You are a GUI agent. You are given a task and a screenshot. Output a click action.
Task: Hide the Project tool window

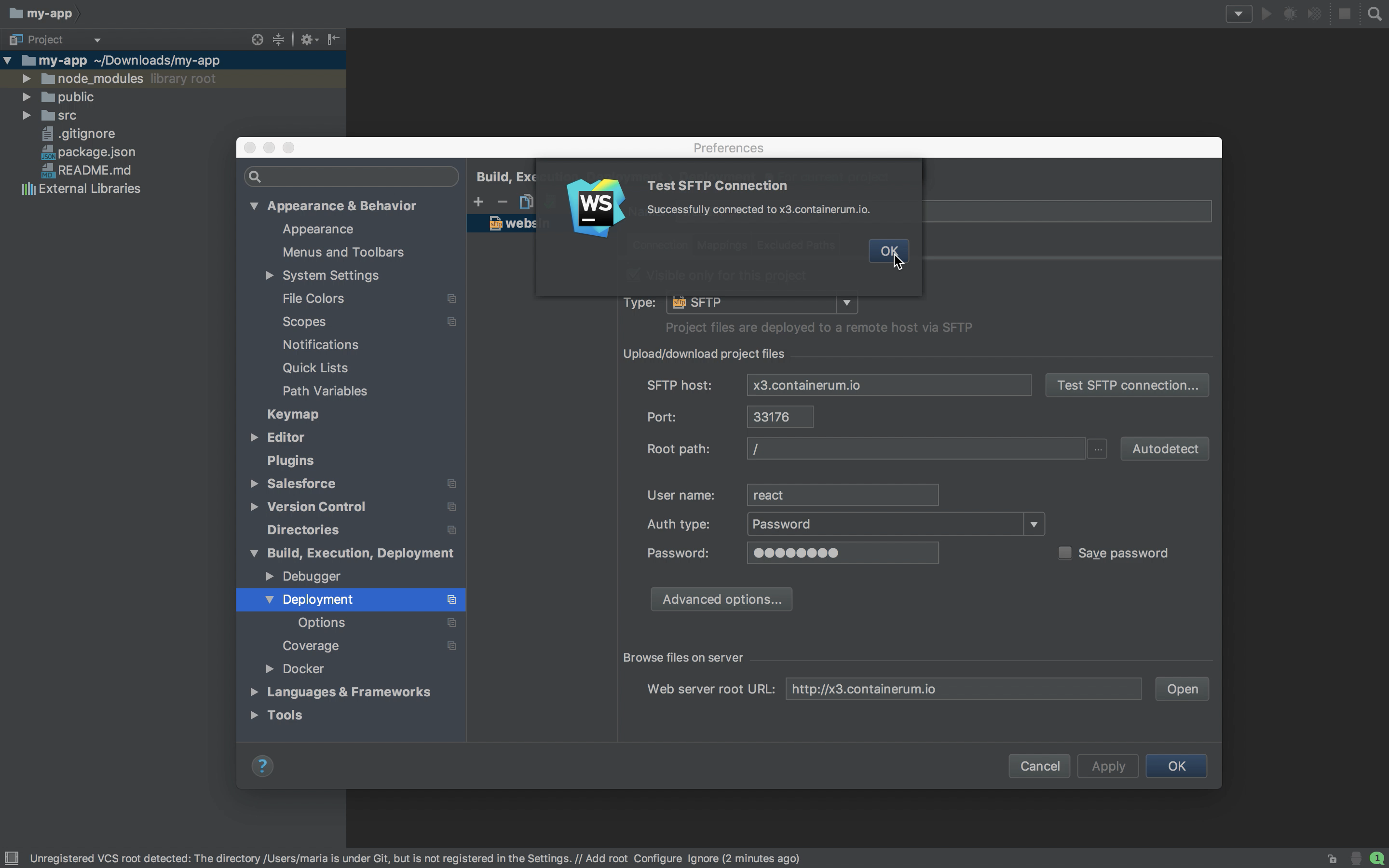tap(333, 39)
